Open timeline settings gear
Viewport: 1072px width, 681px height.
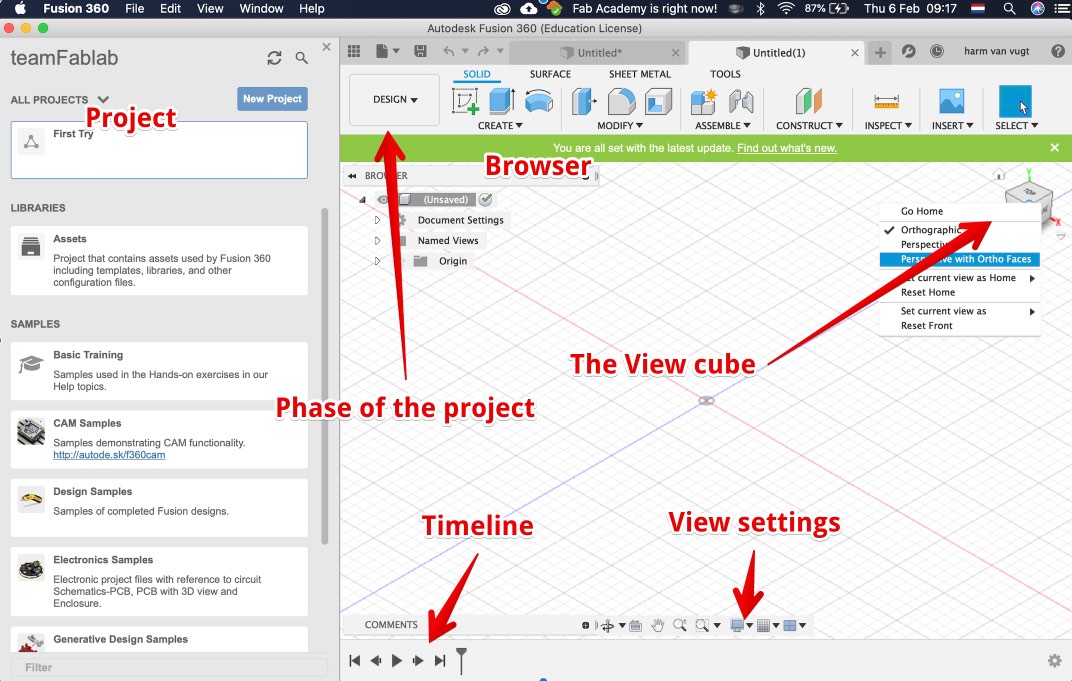click(x=1055, y=660)
